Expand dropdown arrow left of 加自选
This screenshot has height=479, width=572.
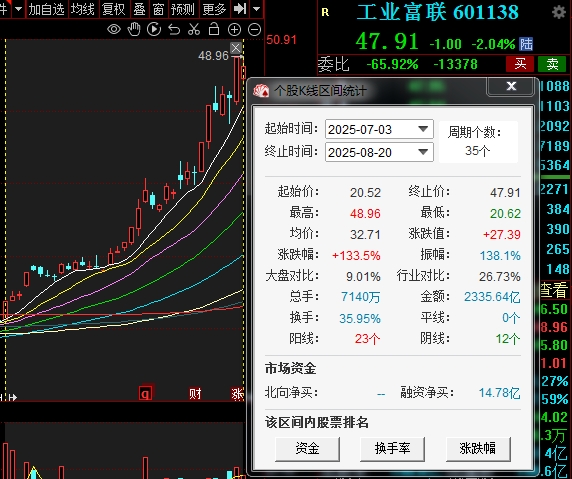18,9
